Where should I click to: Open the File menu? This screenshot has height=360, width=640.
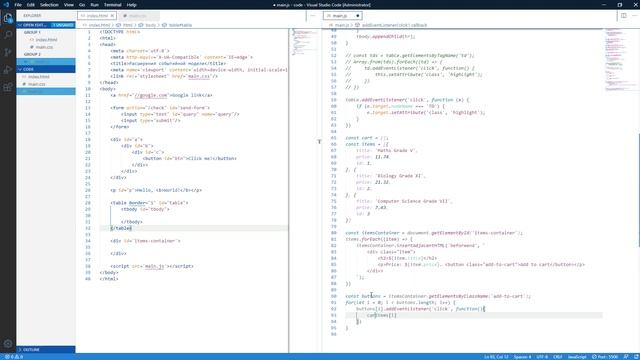coord(18,5)
